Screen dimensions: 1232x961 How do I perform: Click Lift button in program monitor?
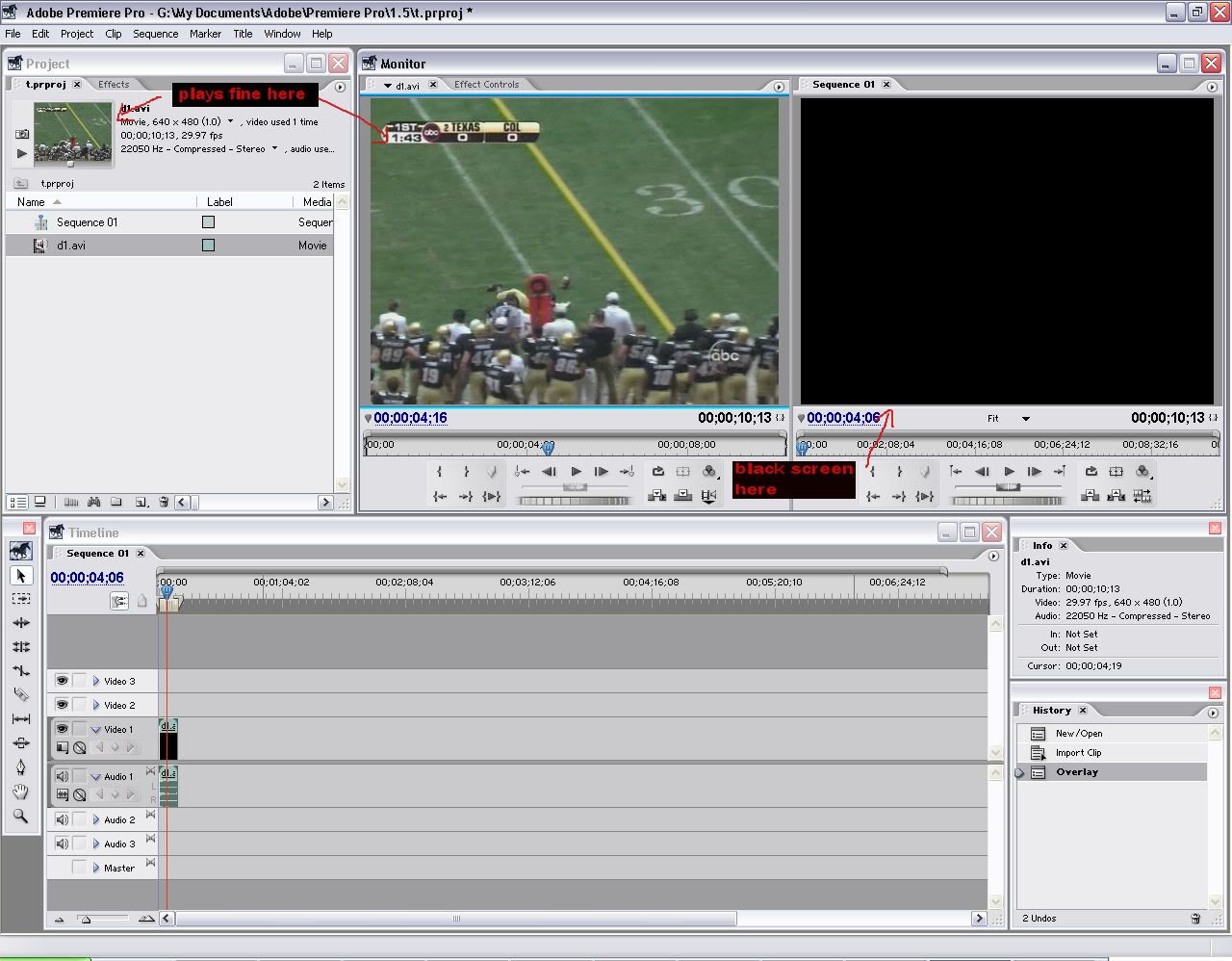tap(1091, 495)
